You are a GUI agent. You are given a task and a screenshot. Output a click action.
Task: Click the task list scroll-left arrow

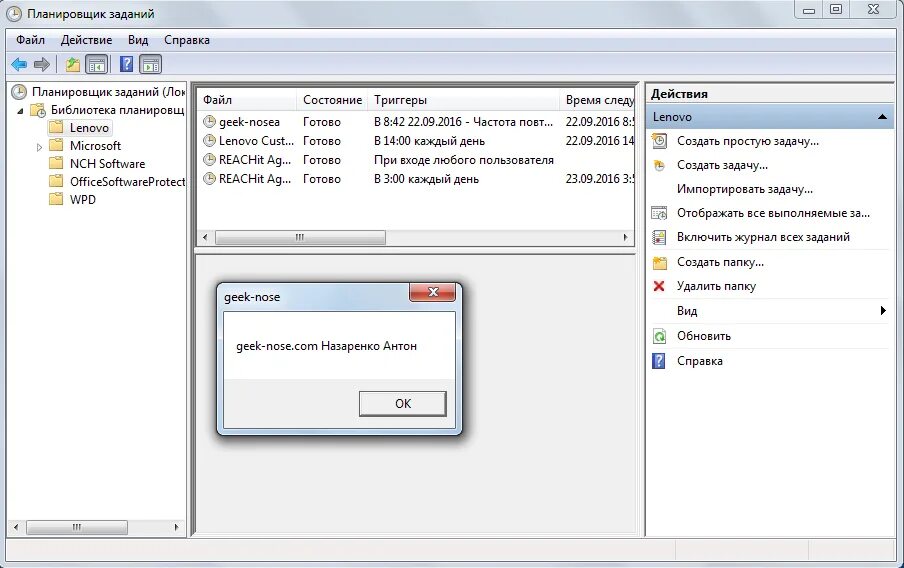pyautogui.click(x=205, y=237)
